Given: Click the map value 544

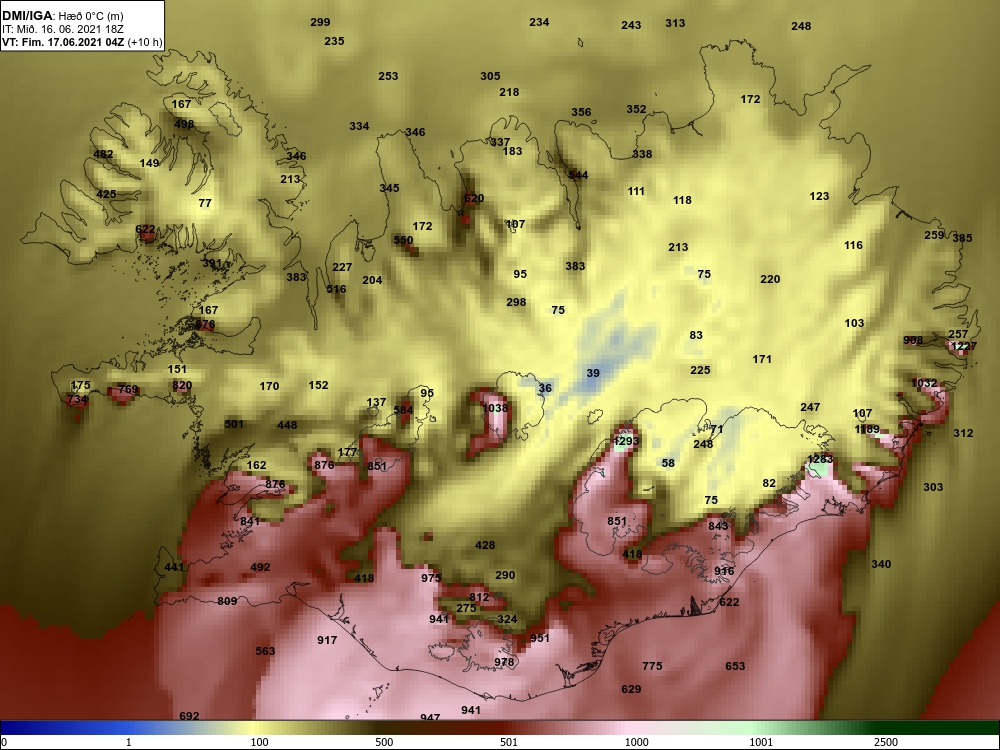Looking at the screenshot, I should coord(578,175).
